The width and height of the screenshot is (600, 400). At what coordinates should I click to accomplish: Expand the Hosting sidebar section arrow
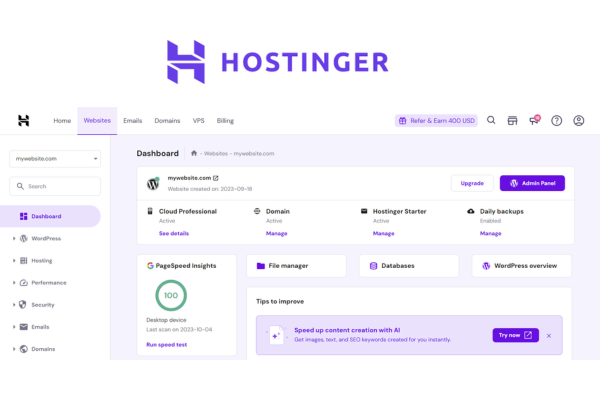click(14, 261)
